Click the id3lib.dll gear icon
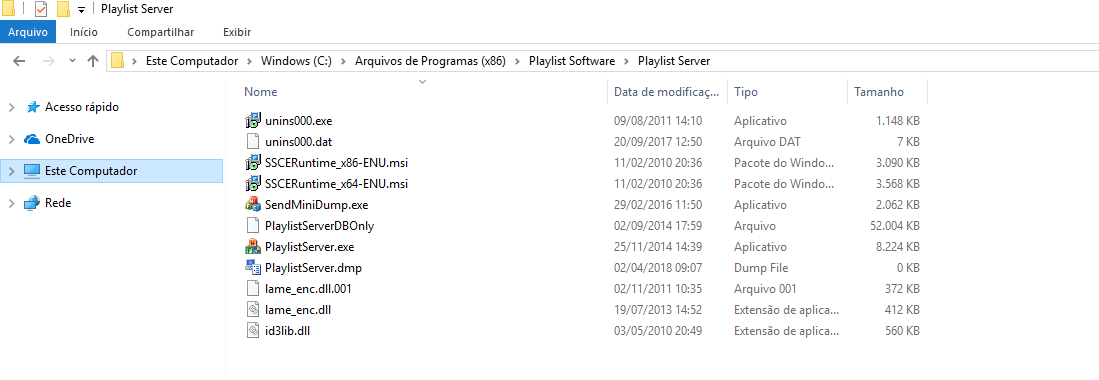Screen dimensions: 1099x380 (252, 330)
